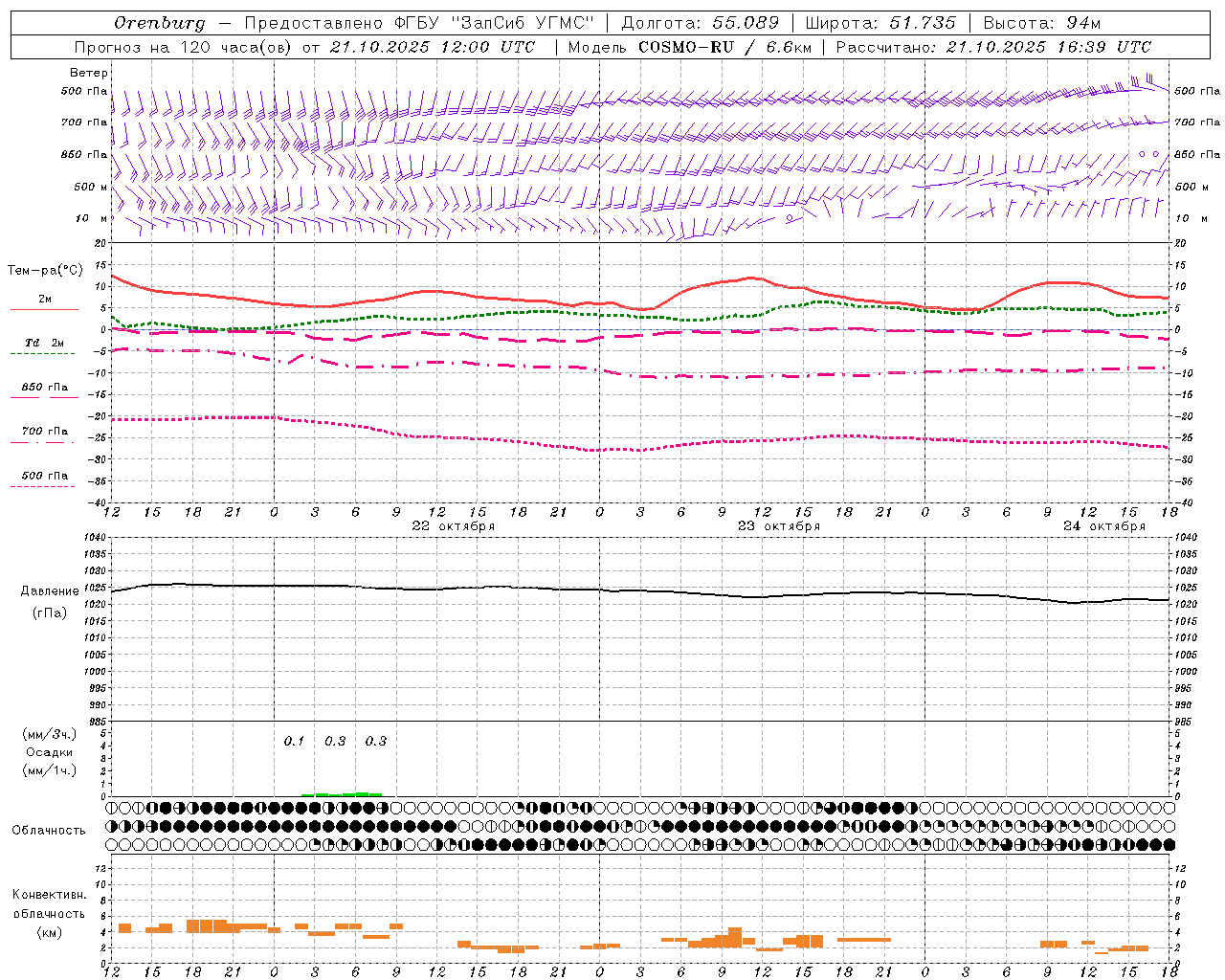This screenshot has height=980, width=1225.
Task: Click the '22 октября' date label
Action: point(454,525)
